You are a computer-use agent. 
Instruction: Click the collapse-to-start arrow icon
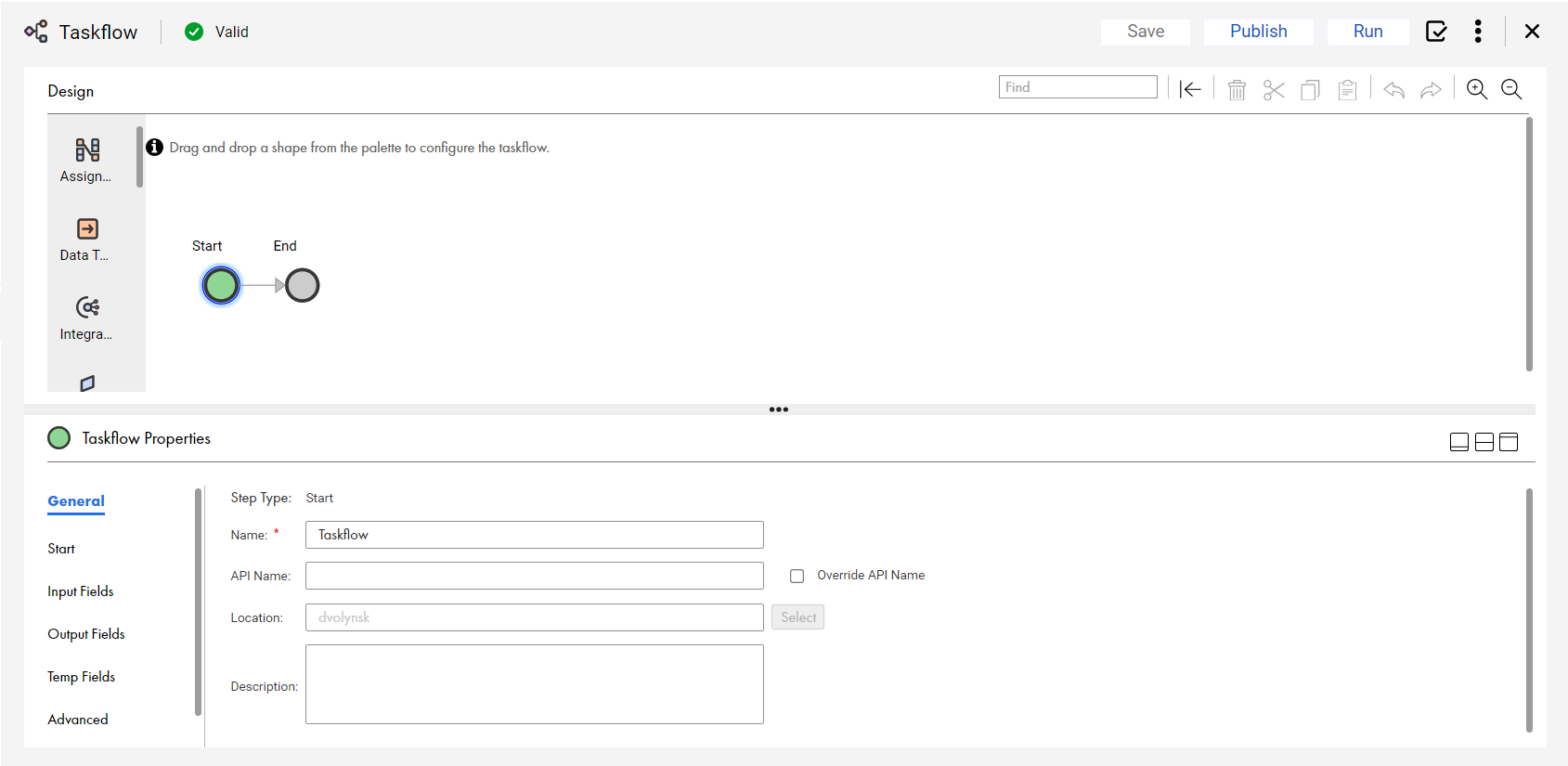pos(1190,89)
